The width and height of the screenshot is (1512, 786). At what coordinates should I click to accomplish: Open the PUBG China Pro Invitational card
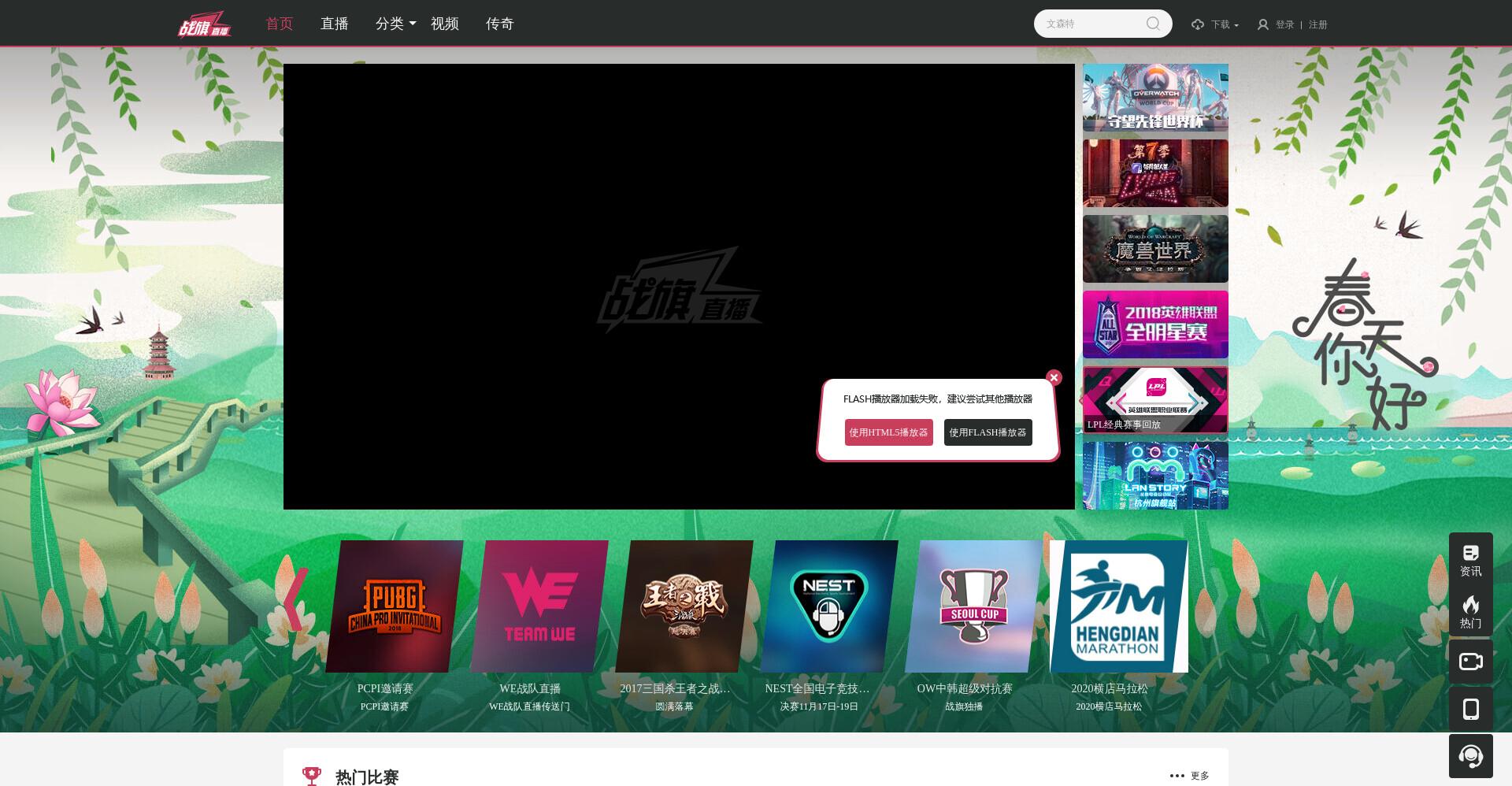pyautogui.click(x=395, y=606)
